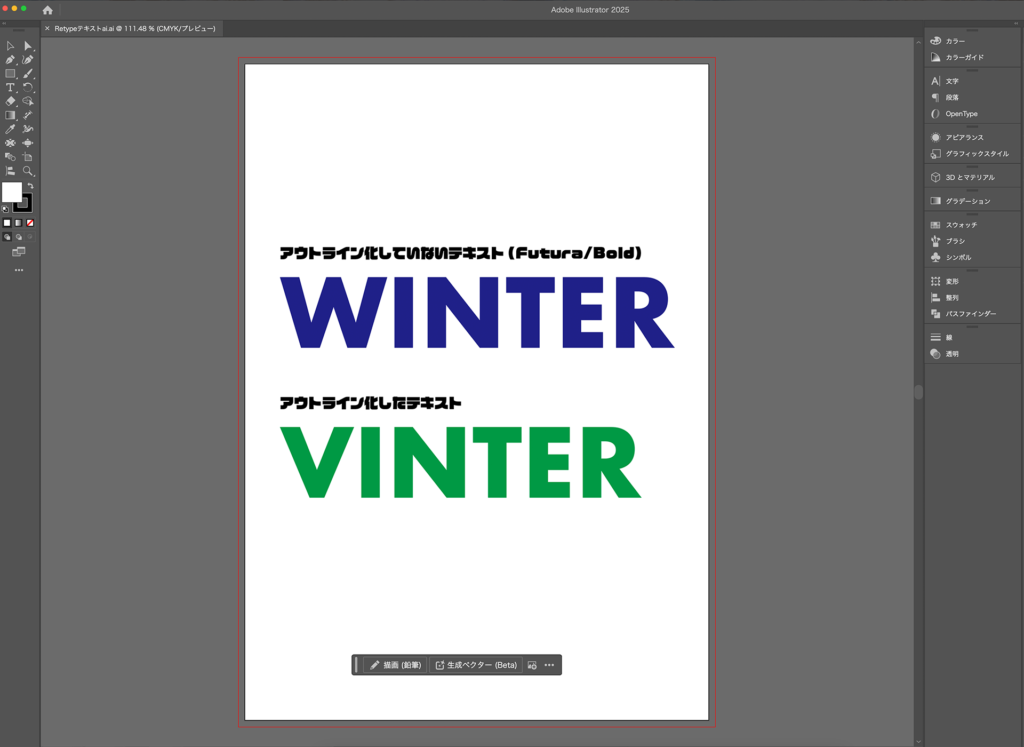The width and height of the screenshot is (1024, 747).
Task: Click the アウトライン化したテキスト heading
Action: (x=370, y=403)
